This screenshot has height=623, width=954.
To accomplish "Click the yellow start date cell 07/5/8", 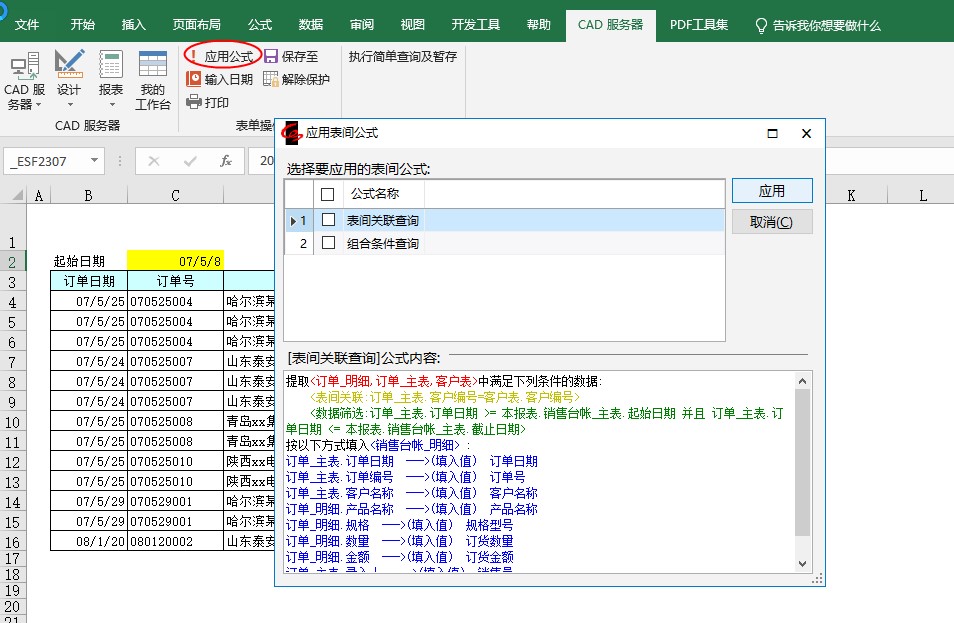I will tap(175, 261).
